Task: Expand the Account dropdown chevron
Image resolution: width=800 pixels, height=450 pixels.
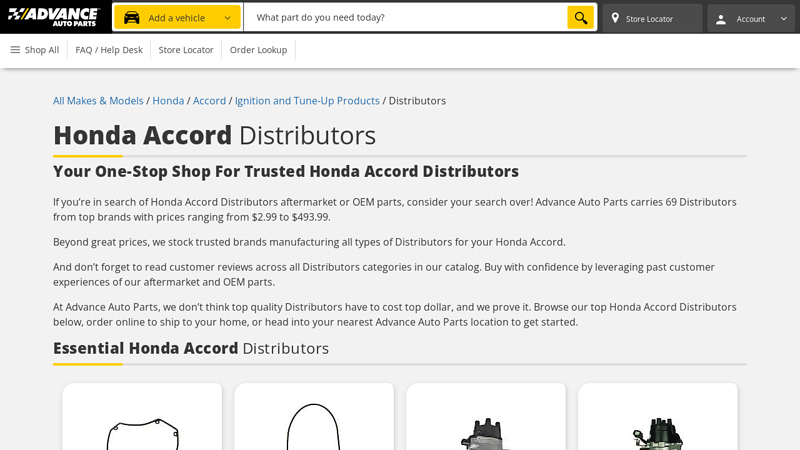Action: tap(784, 19)
